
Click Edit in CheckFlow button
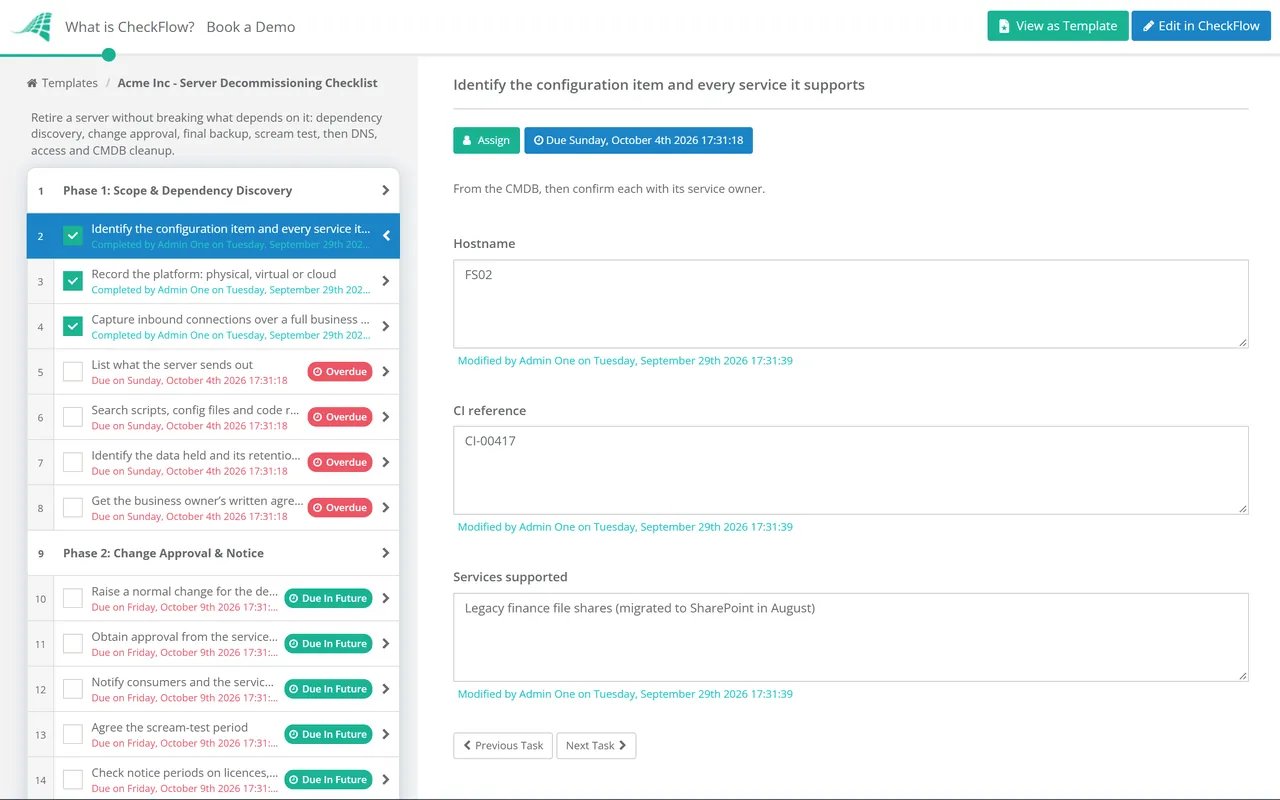pyautogui.click(x=1201, y=26)
